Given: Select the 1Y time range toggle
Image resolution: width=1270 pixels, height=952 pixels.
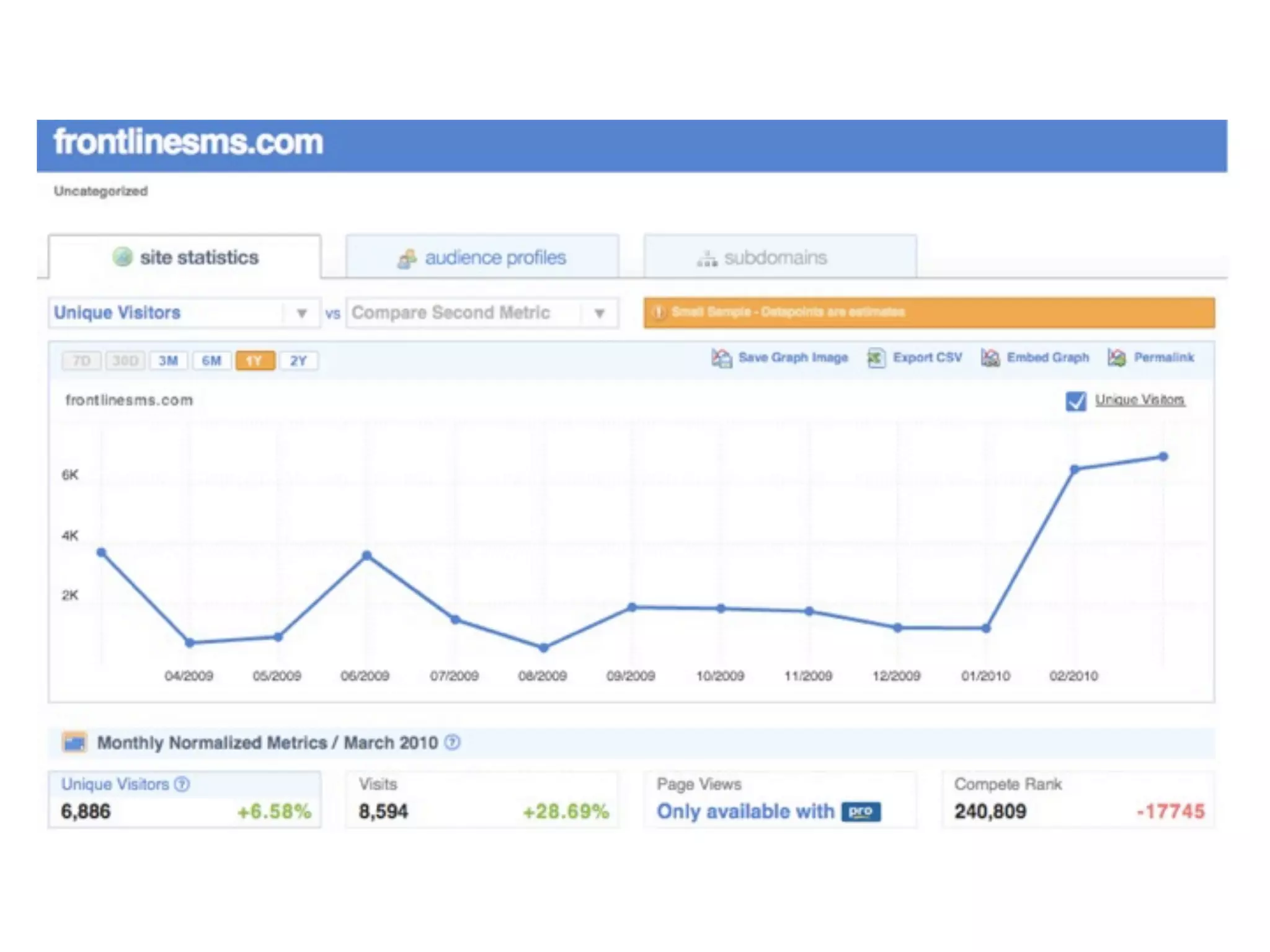Looking at the screenshot, I should [x=255, y=361].
